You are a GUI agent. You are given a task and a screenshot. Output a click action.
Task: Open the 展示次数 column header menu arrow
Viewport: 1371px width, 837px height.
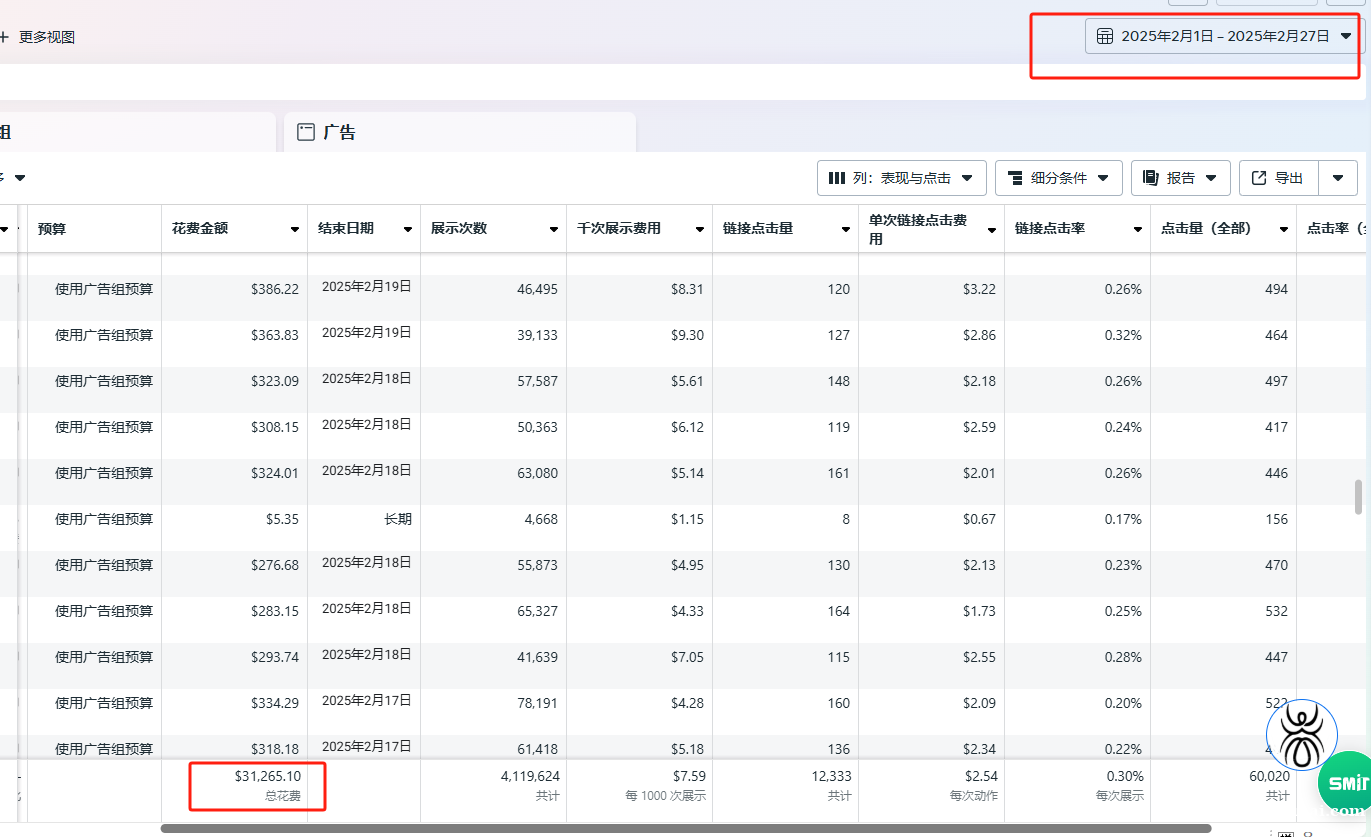tap(554, 229)
